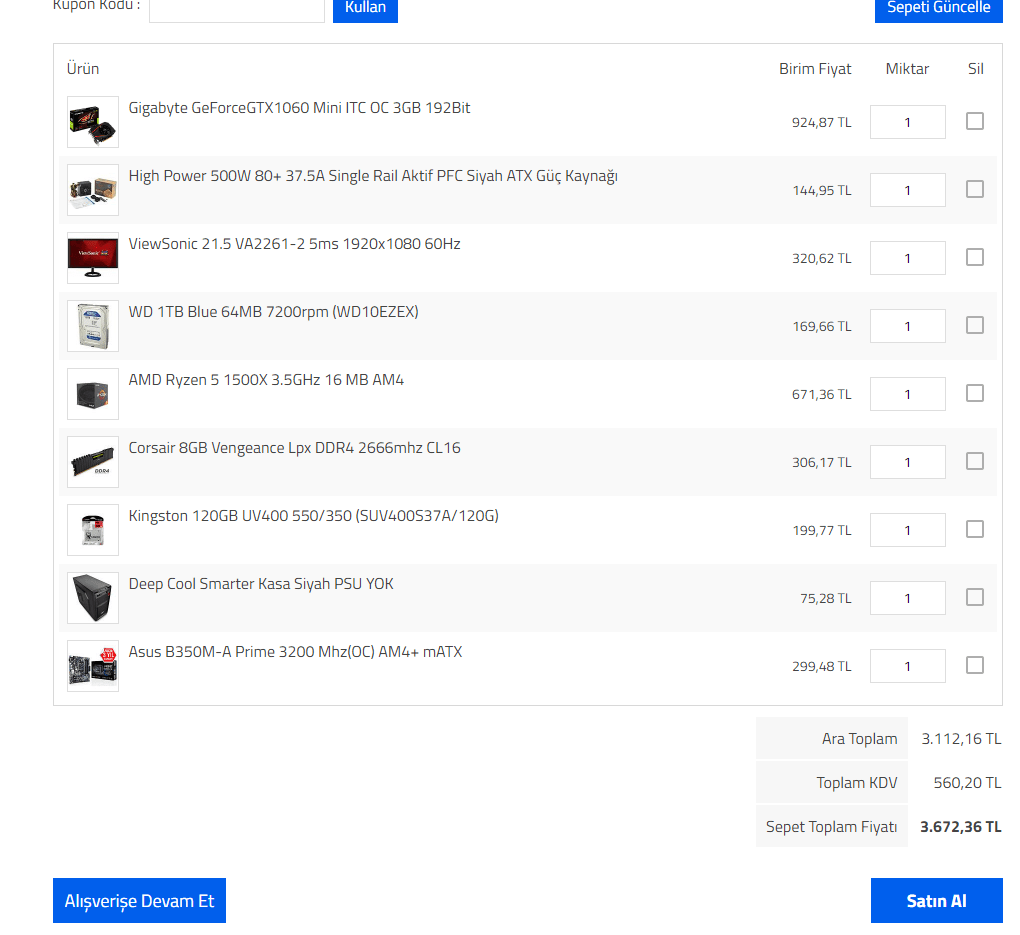Image resolution: width=1020 pixels, height=935 pixels.
Task: Open High Power 500W 80+ product link
Action: pos(373,176)
